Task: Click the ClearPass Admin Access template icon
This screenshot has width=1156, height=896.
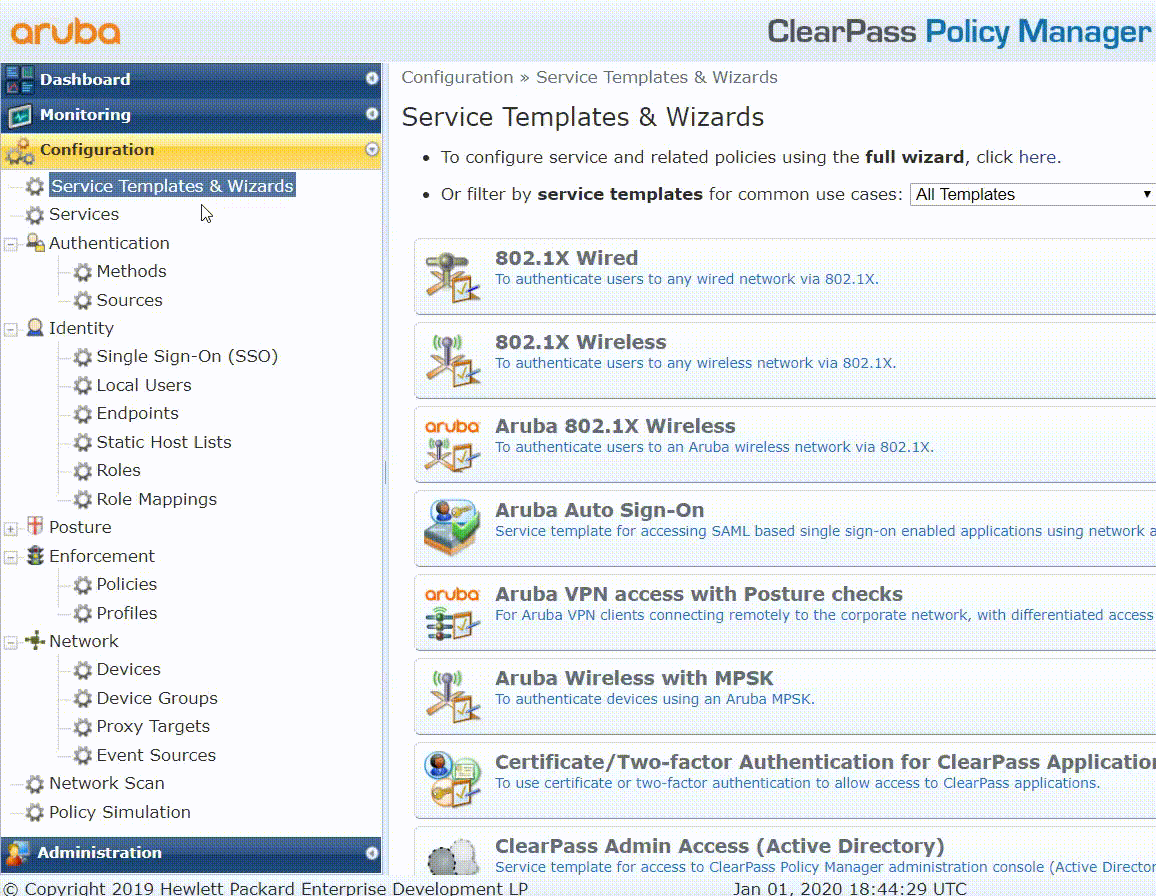Action: pos(453,857)
